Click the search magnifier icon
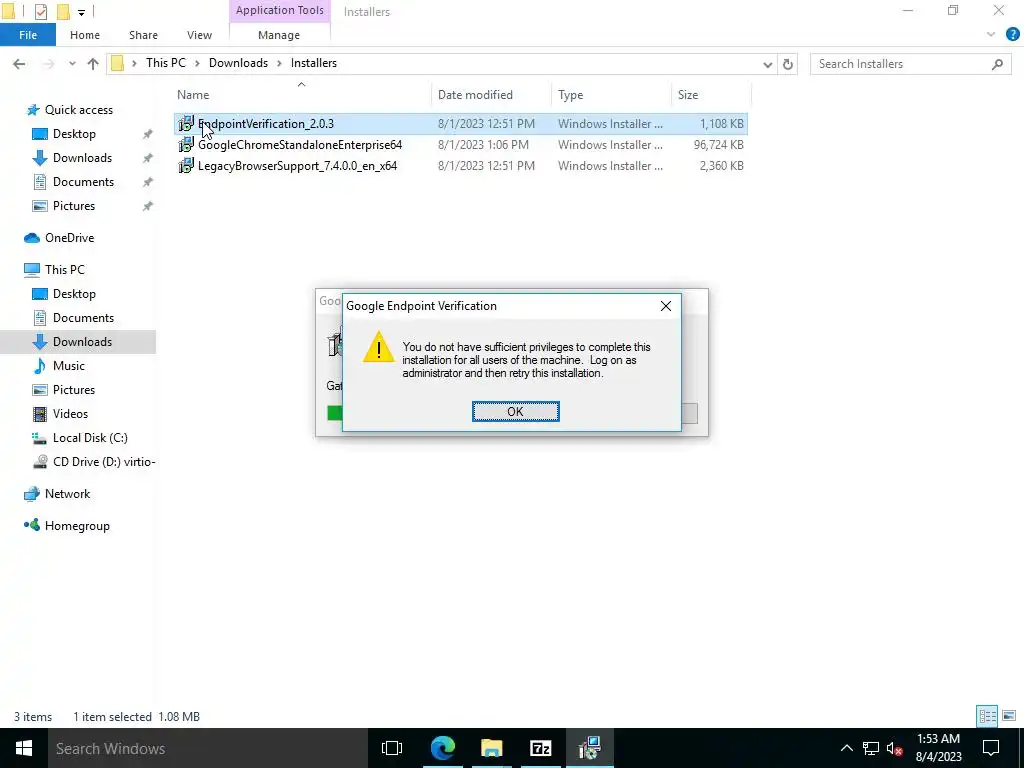 click(997, 64)
